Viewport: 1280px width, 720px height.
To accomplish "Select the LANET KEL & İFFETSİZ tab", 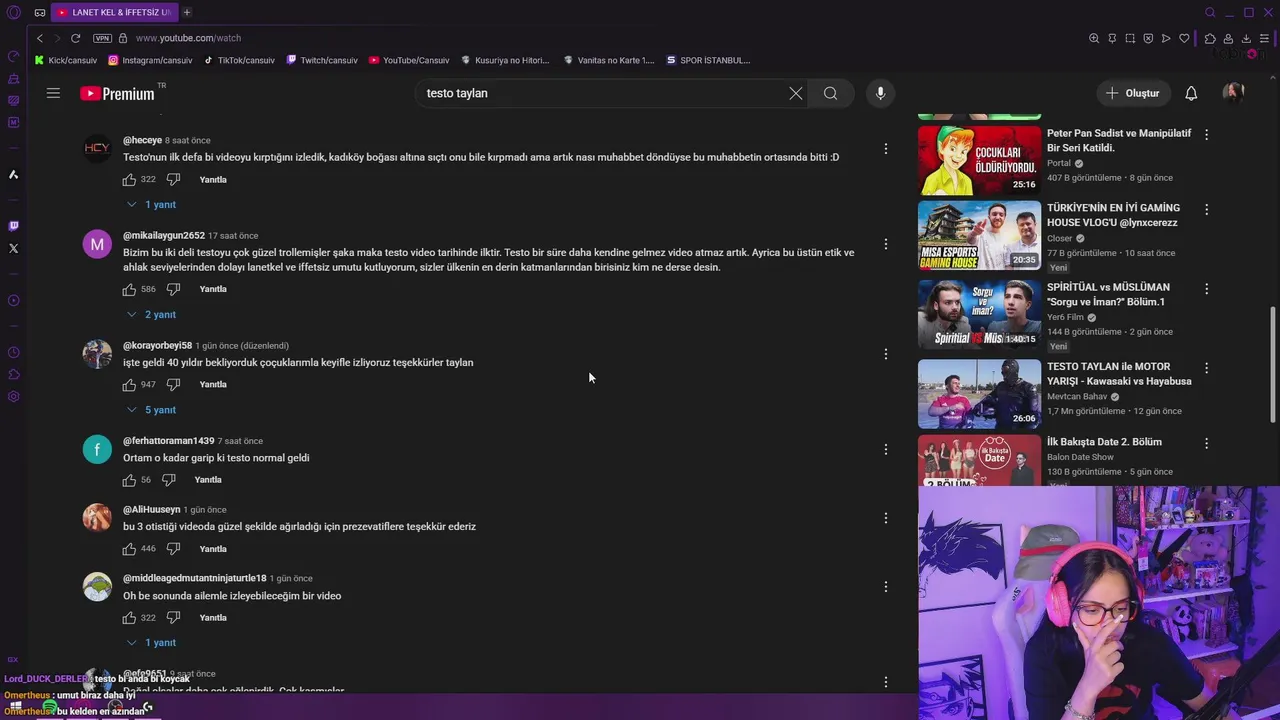I will (113, 12).
